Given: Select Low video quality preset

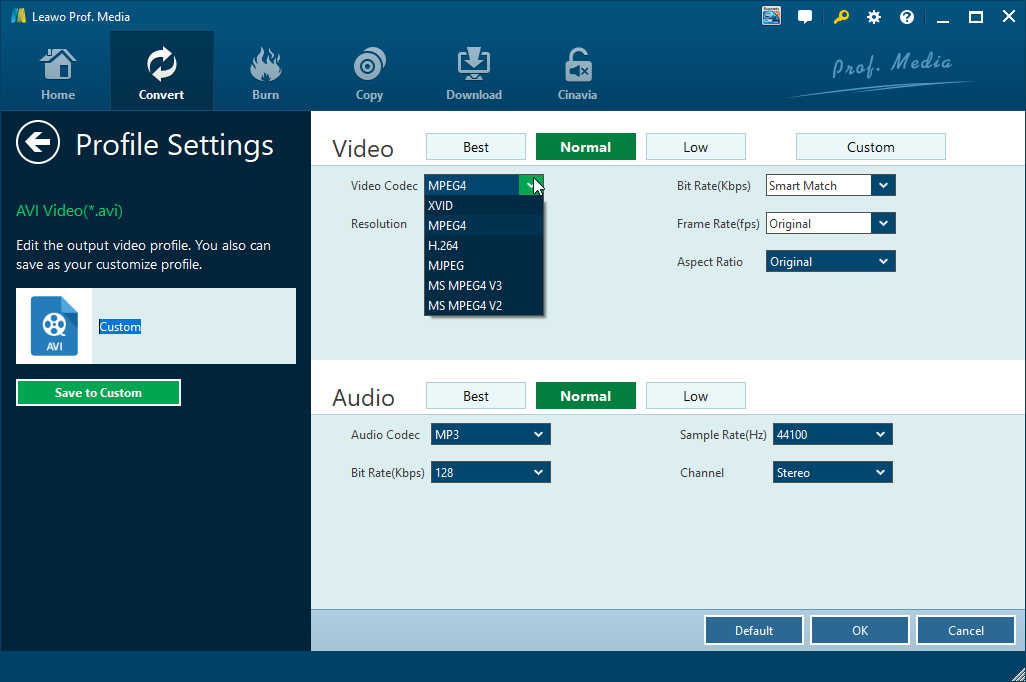Looking at the screenshot, I should click(696, 147).
